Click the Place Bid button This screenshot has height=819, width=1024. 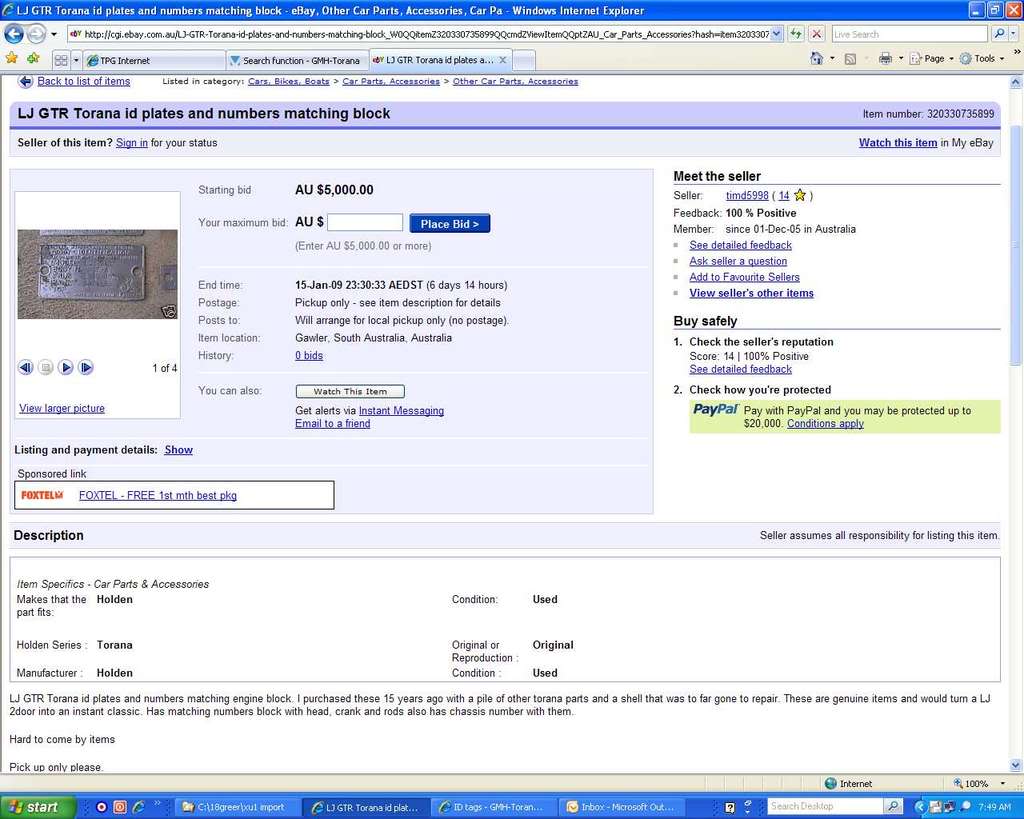[449, 224]
